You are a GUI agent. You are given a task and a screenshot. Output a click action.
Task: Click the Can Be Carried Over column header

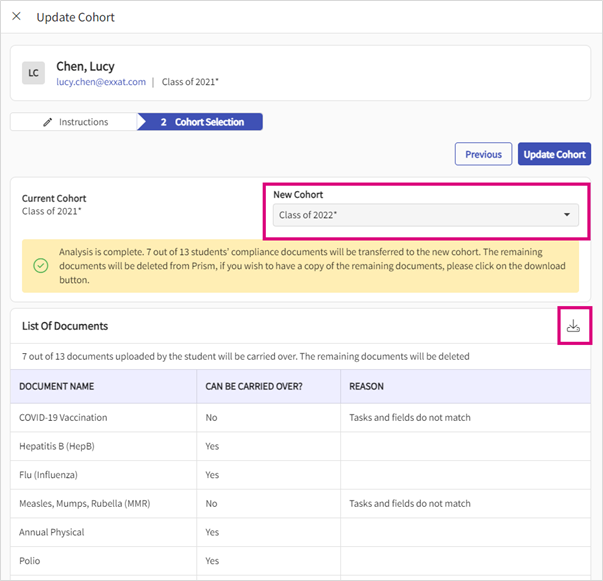coord(255,386)
